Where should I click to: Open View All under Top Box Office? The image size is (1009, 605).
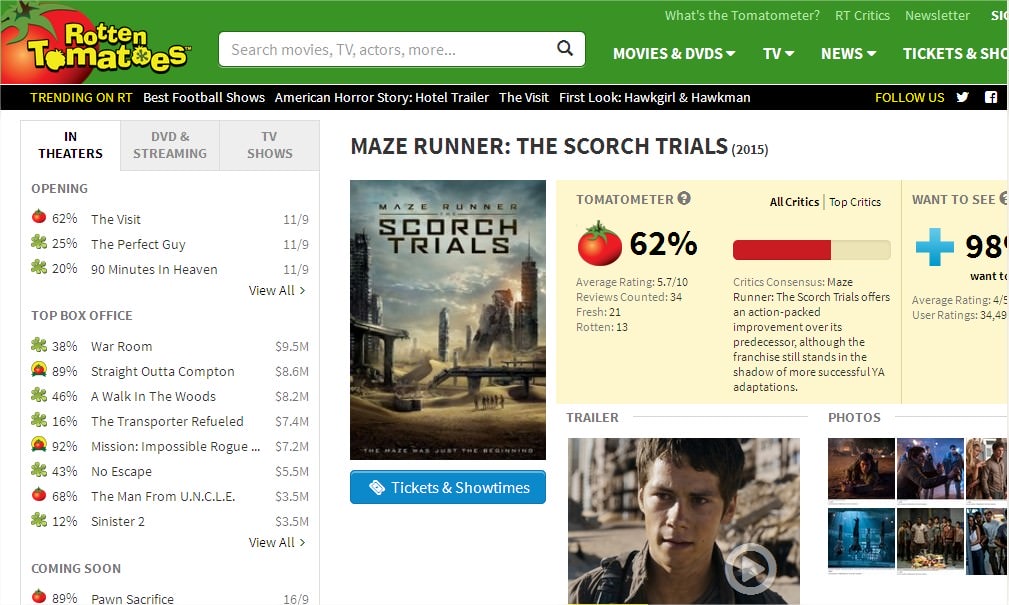[277, 543]
